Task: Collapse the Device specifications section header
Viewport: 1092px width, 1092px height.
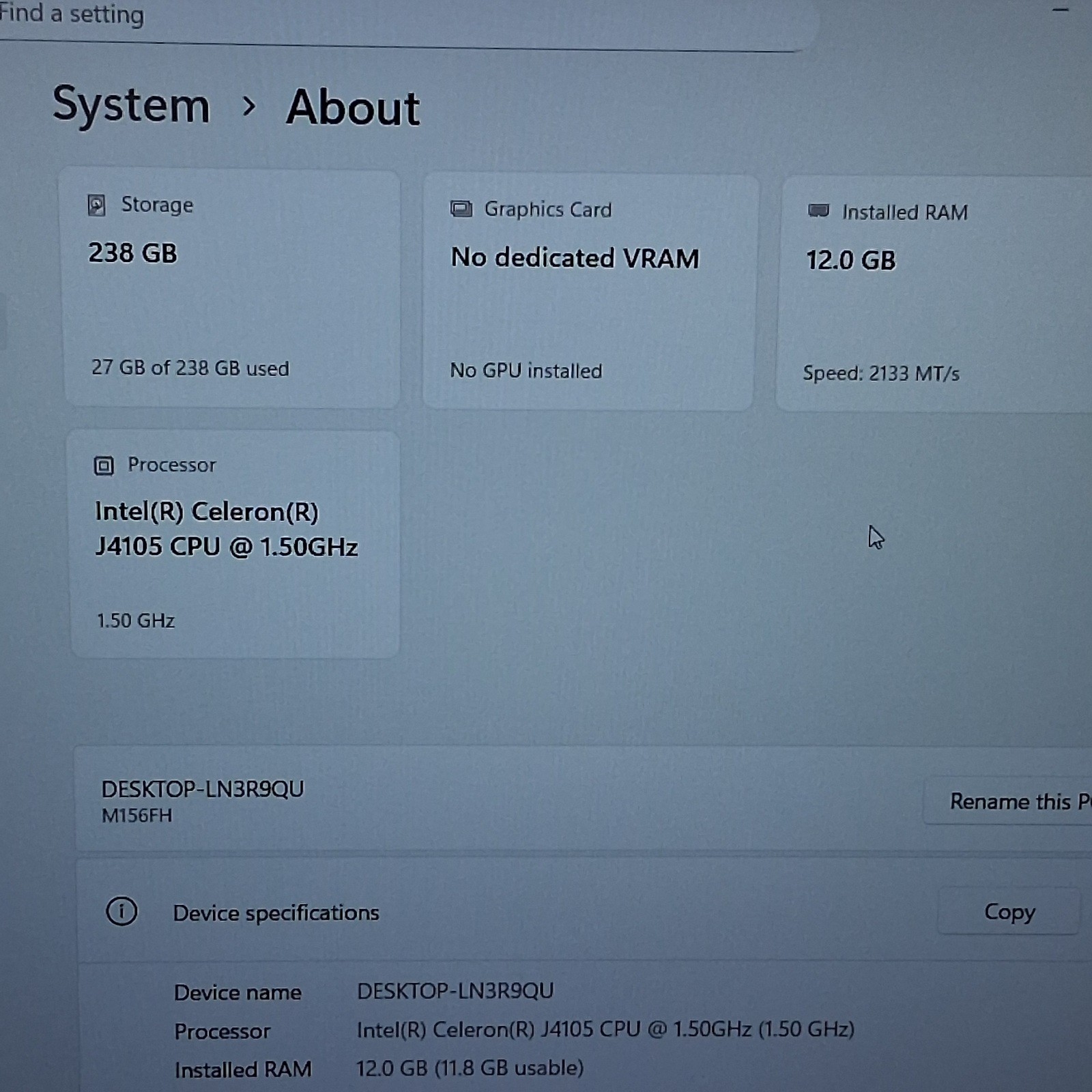Action: (587, 911)
